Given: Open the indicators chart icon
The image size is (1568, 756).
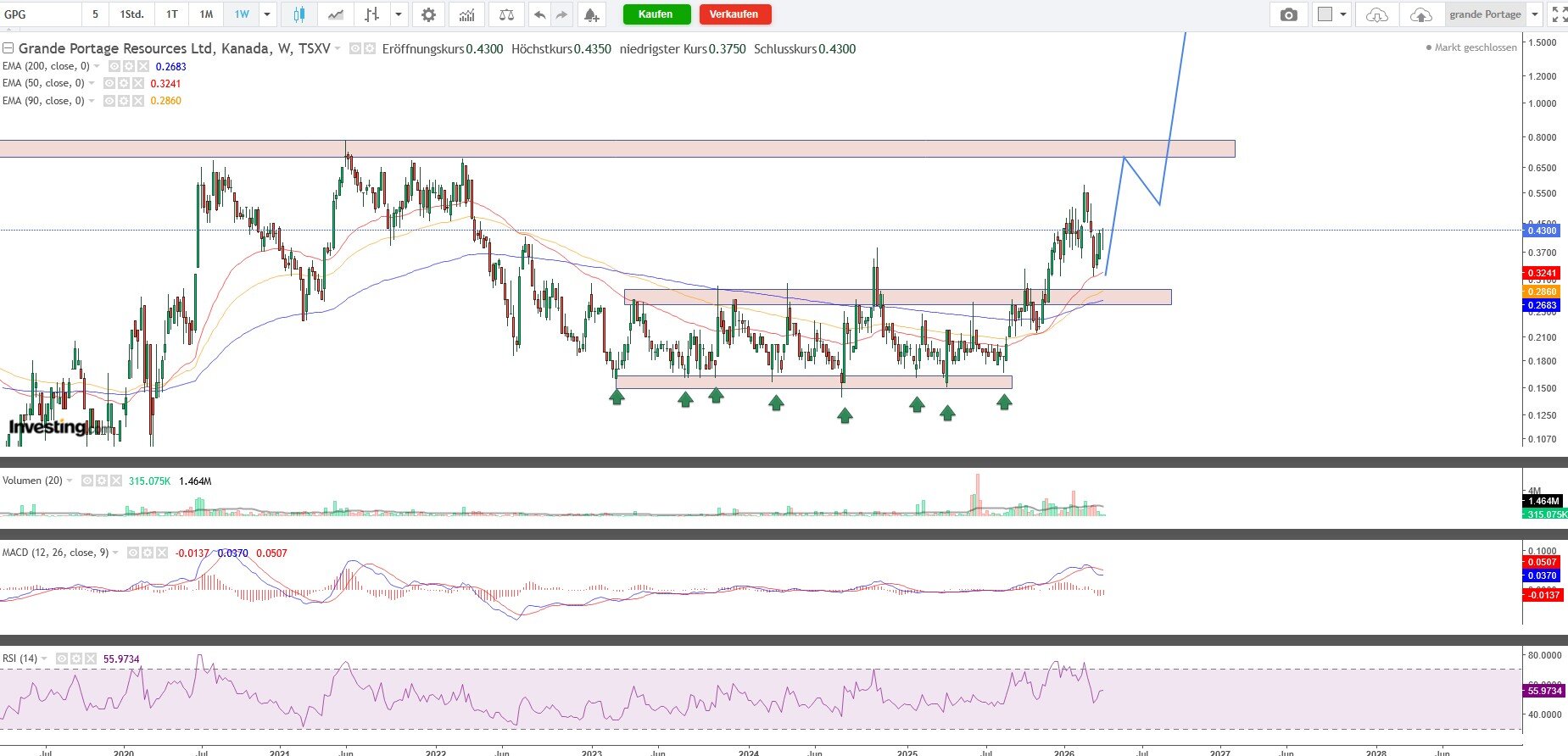Looking at the screenshot, I should pos(466,14).
